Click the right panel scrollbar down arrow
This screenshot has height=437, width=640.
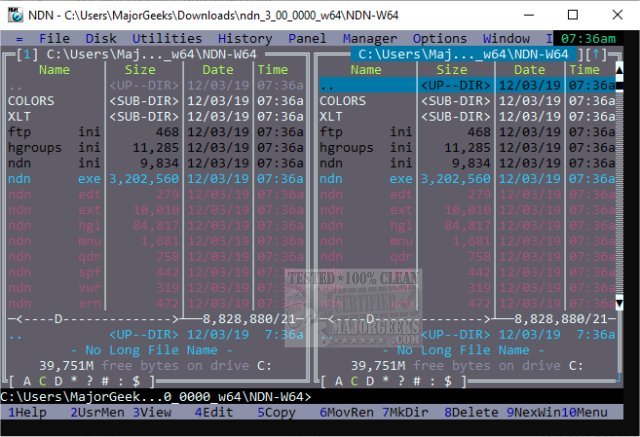[x=619, y=303]
